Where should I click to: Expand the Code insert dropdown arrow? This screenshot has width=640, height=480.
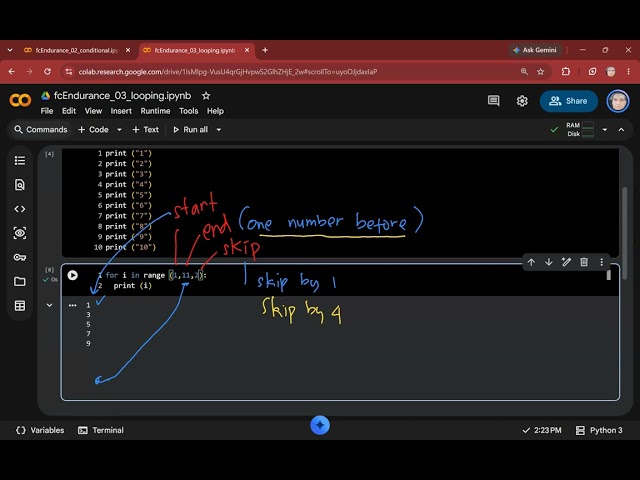click(119, 130)
